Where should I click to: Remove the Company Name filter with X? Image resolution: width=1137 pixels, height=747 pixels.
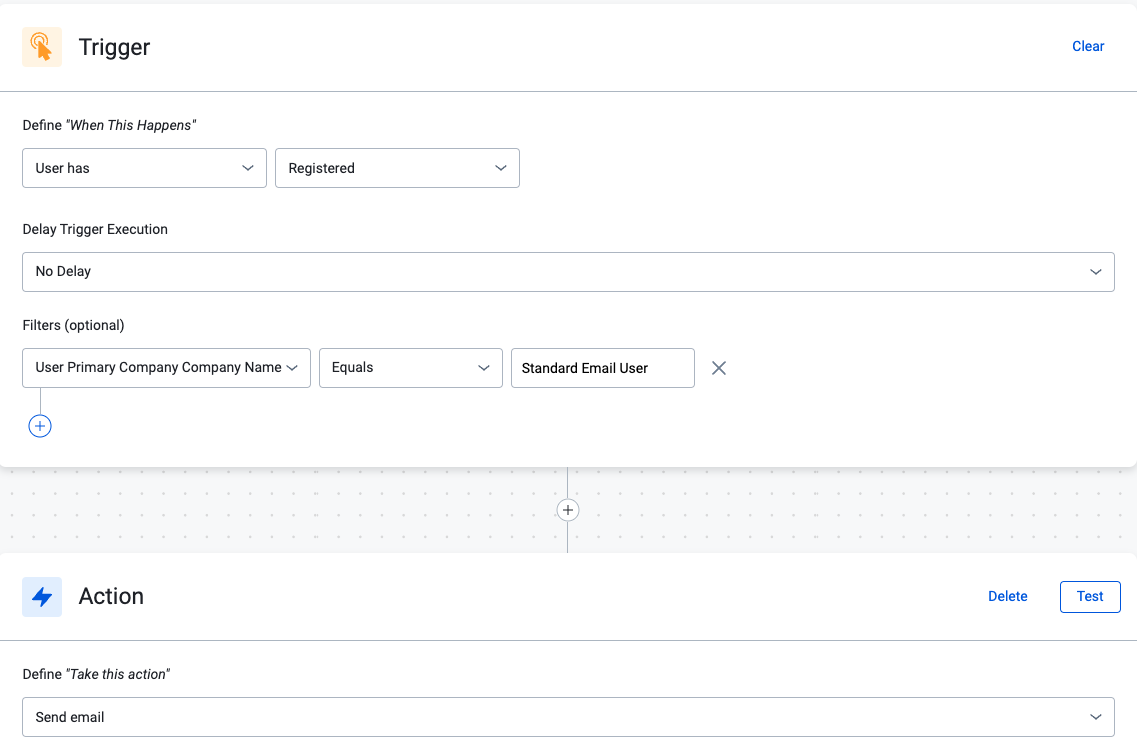[719, 368]
